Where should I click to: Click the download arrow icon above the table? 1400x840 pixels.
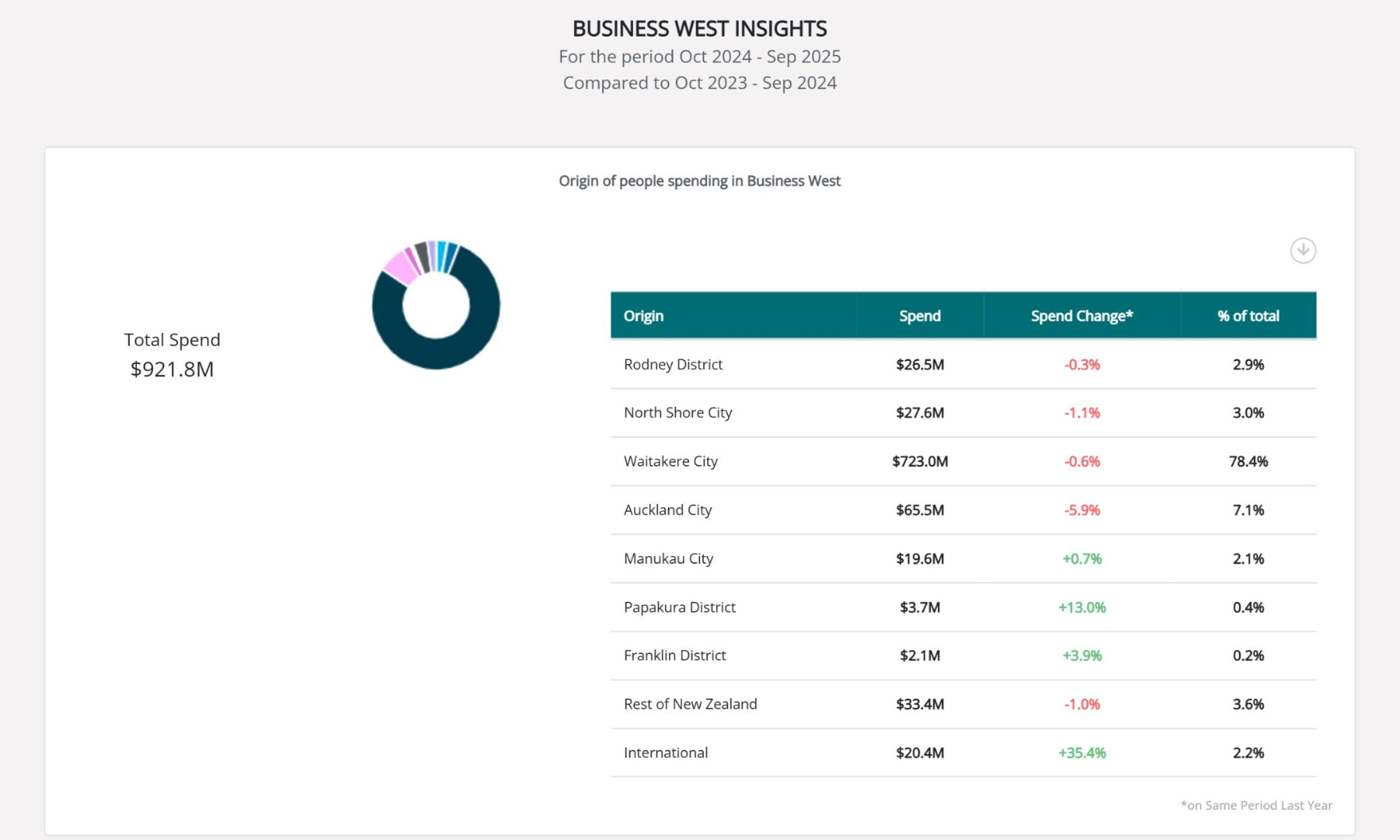1303,250
